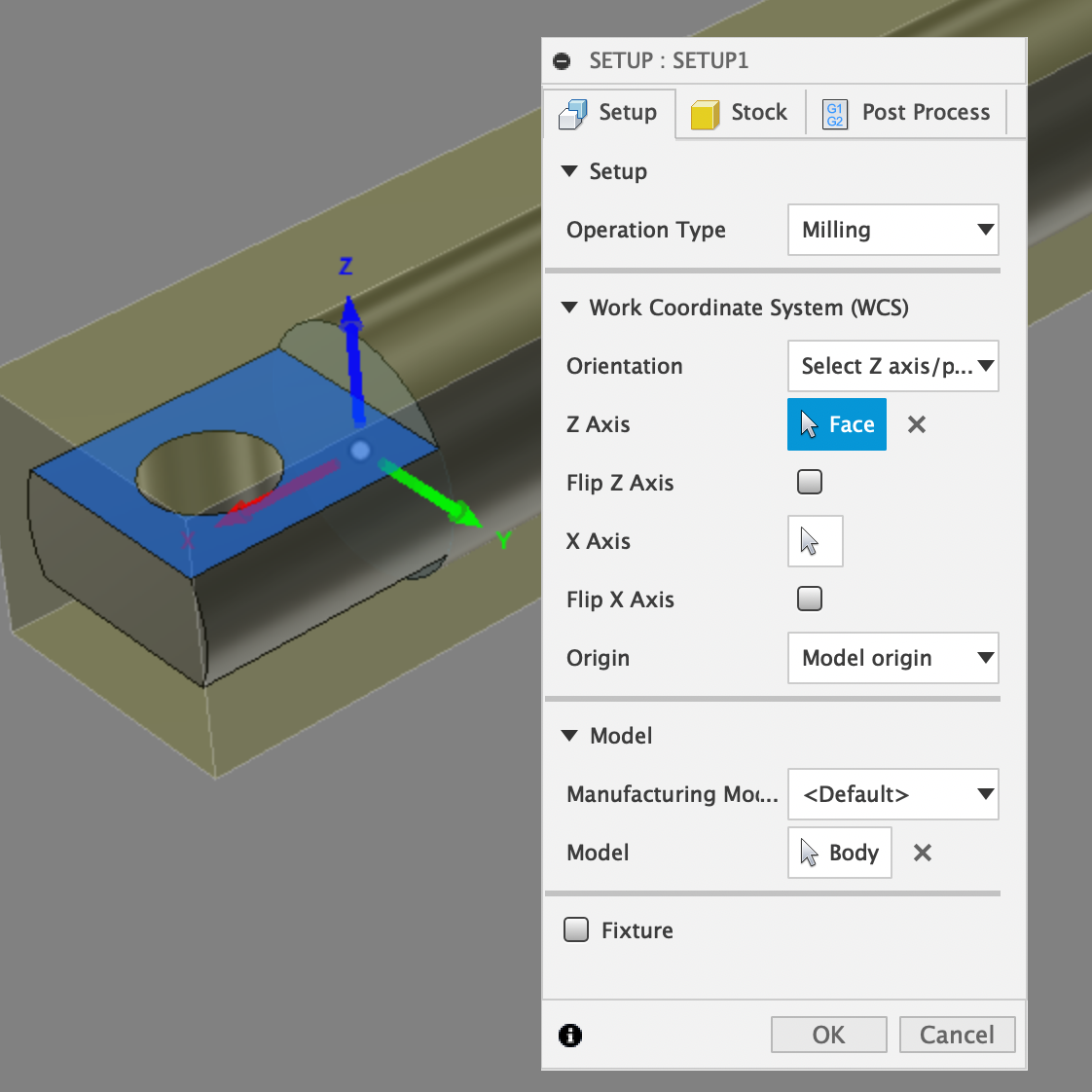The height and width of the screenshot is (1092, 1092).
Task: Click the minus icon on the SETUP1 dialog header
Action: [562, 60]
